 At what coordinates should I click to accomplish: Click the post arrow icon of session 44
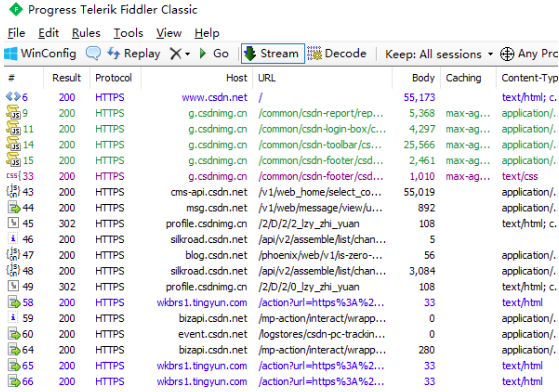(x=14, y=207)
